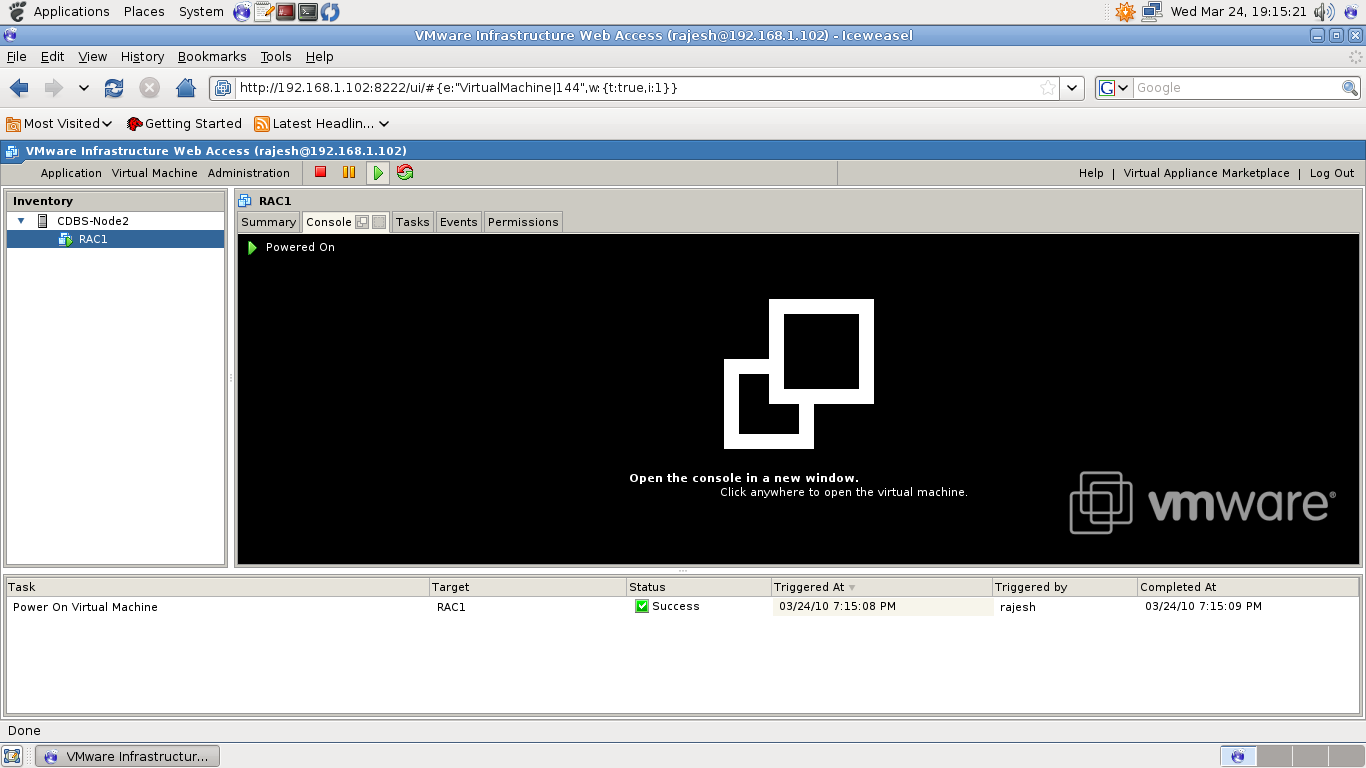Click inside the Google search field
1366x768 pixels.
tap(1237, 88)
